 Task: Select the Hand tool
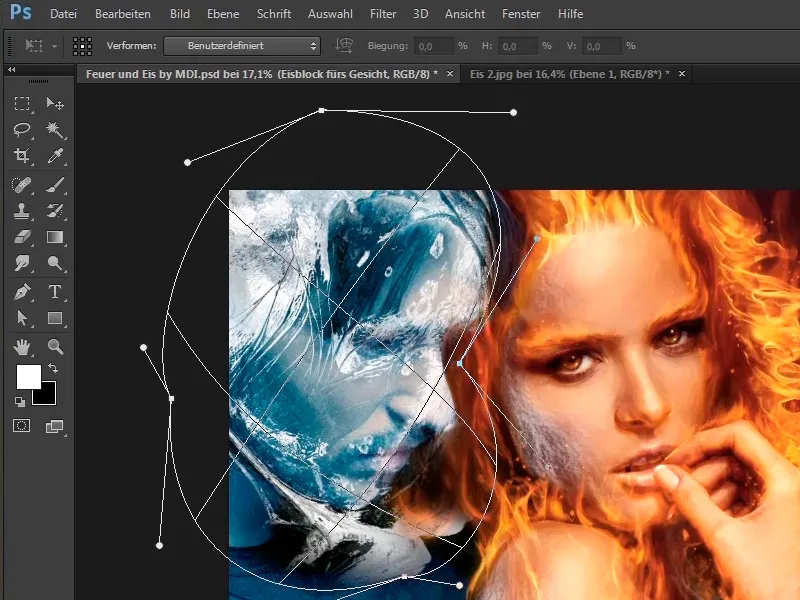[22, 347]
